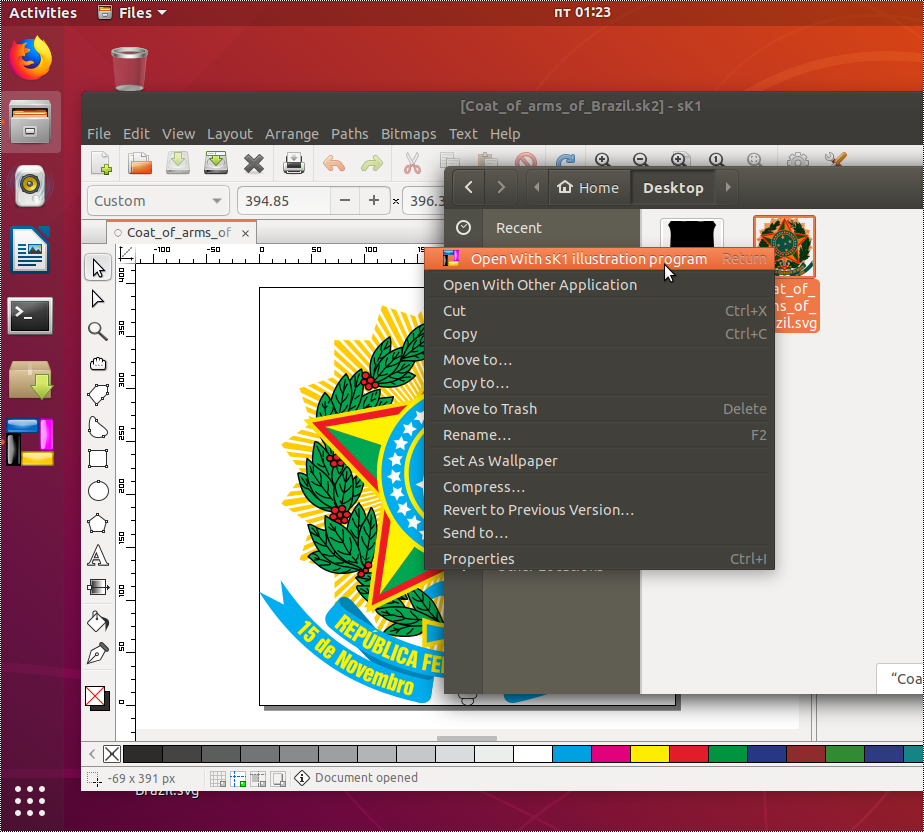Click the Undo arrow icon in sK1
Viewport: 924px width, 832px height.
point(334,163)
